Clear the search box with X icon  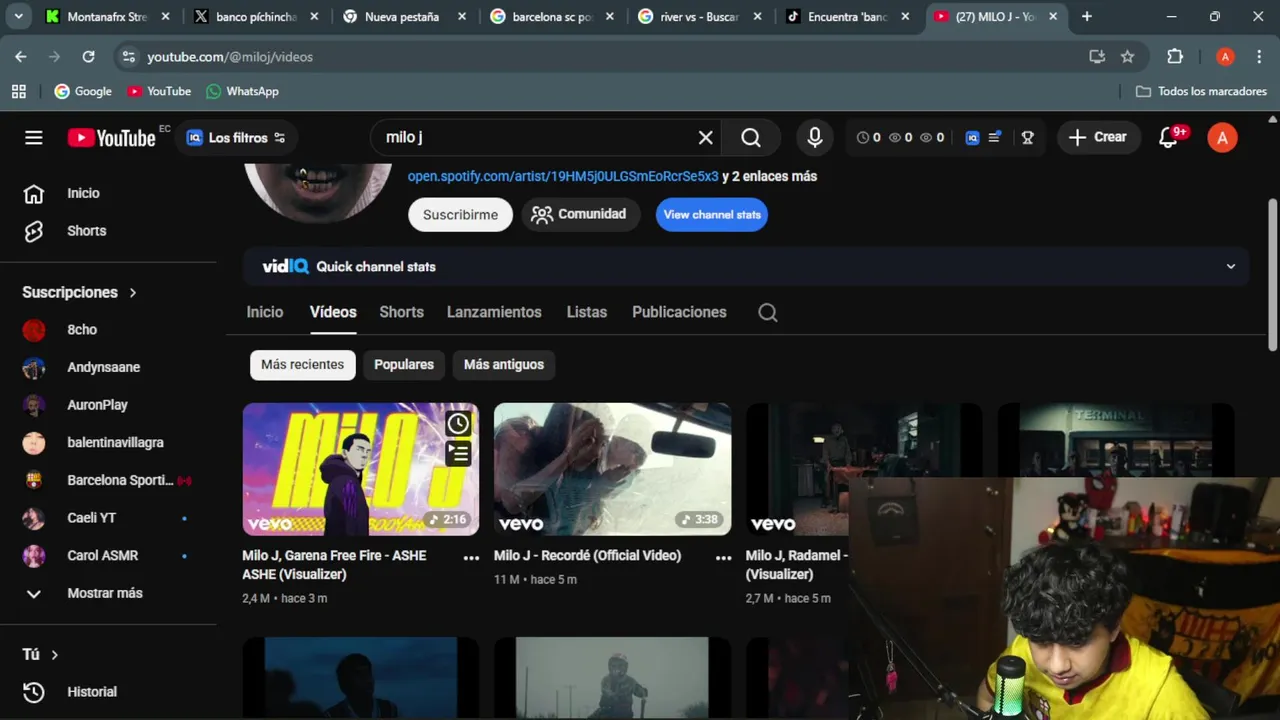click(705, 138)
